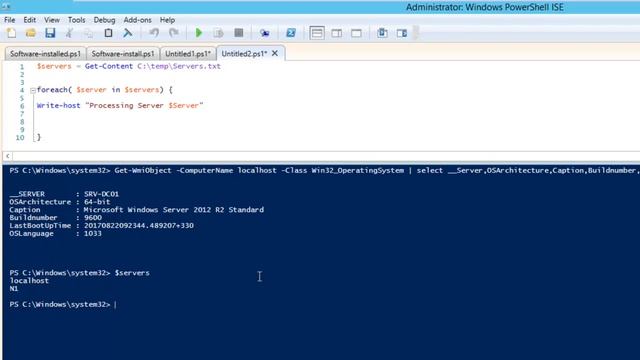Click the Start PowerShell.exe icon
The image size is (640, 360).
coord(291,33)
